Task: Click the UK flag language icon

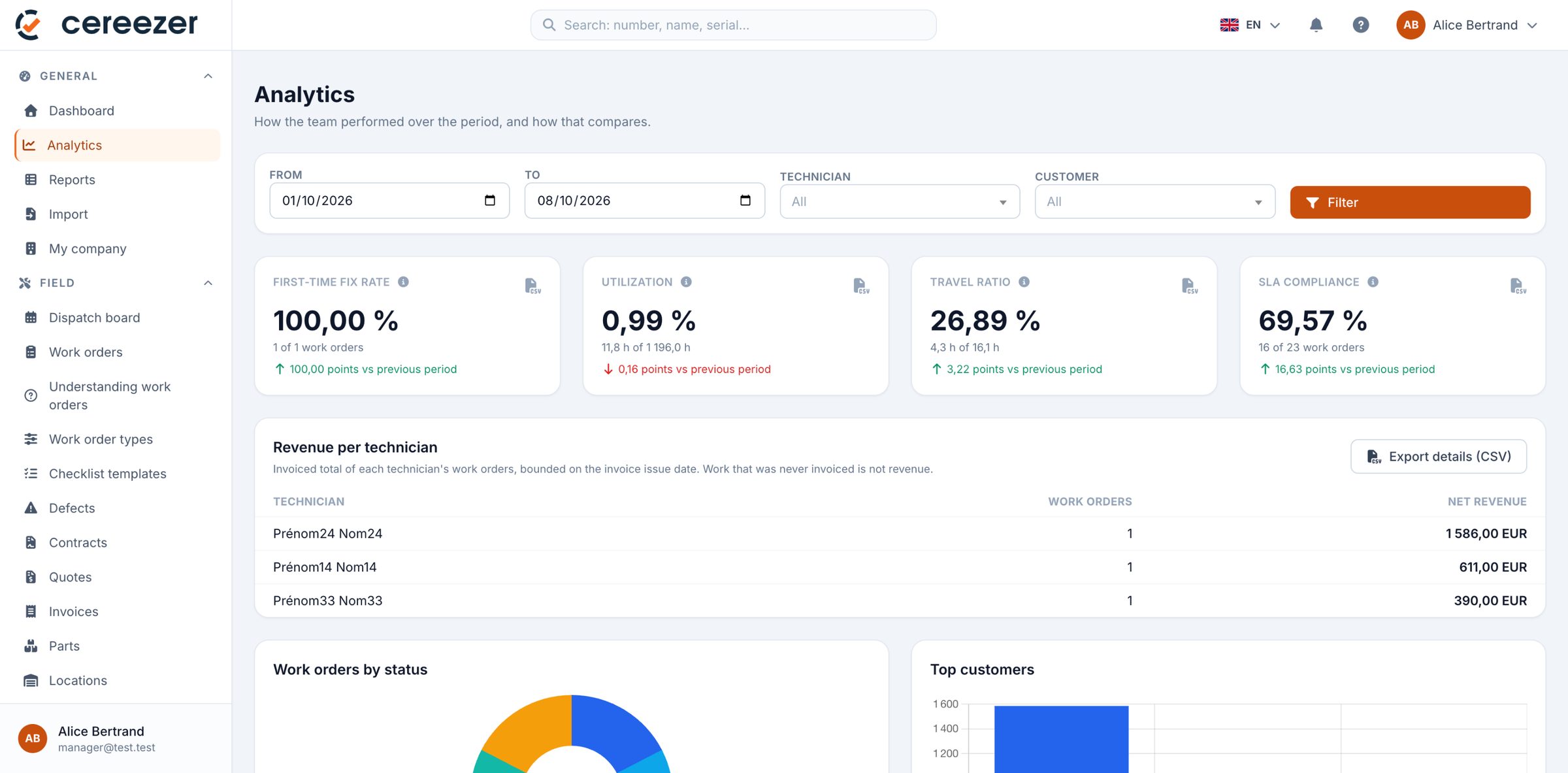Action: [x=1229, y=25]
